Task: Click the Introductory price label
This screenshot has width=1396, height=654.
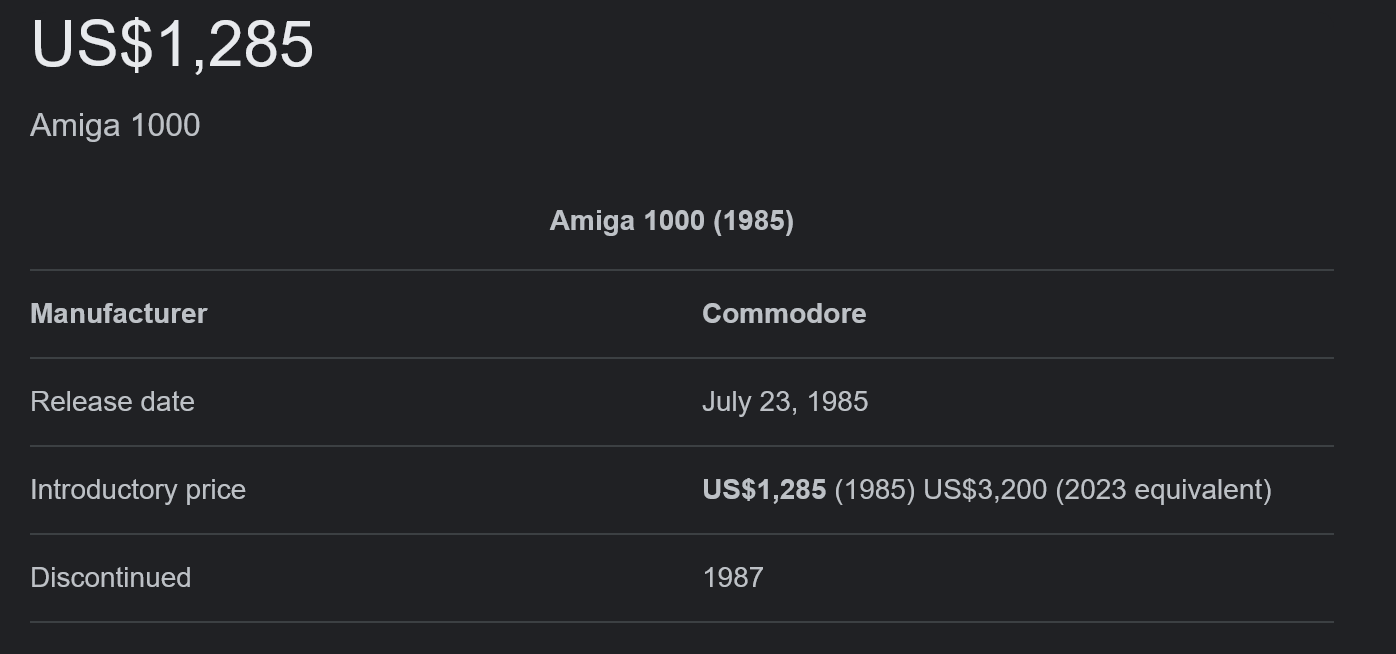Action: (138, 490)
